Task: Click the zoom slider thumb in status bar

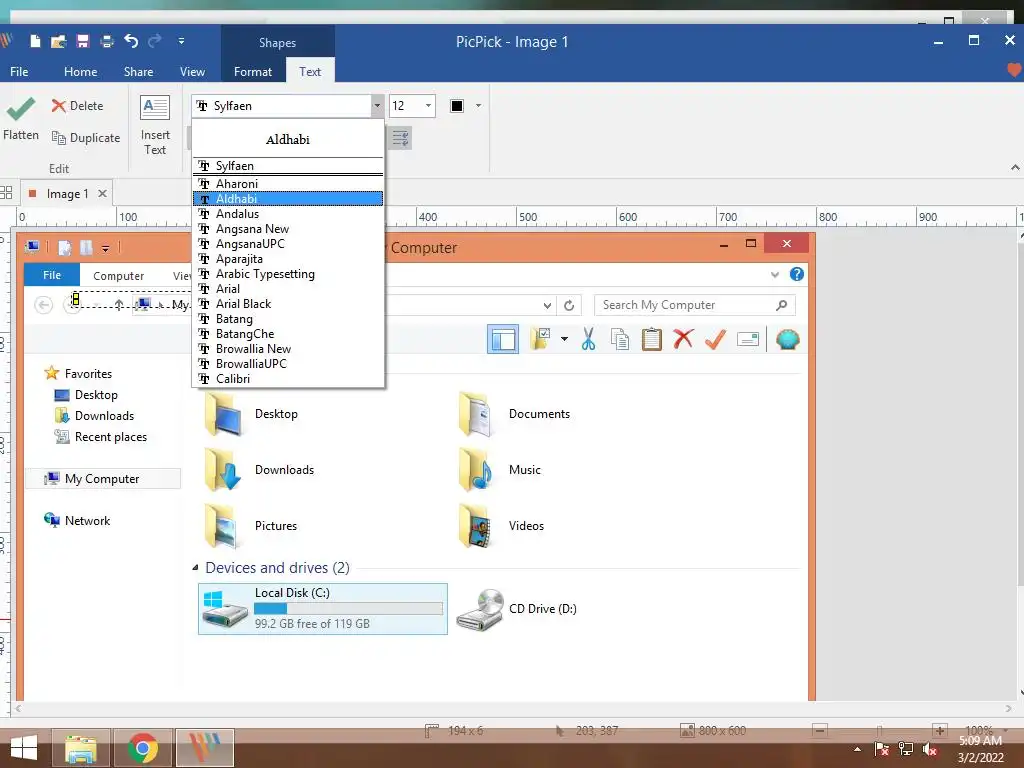Action: [880, 731]
